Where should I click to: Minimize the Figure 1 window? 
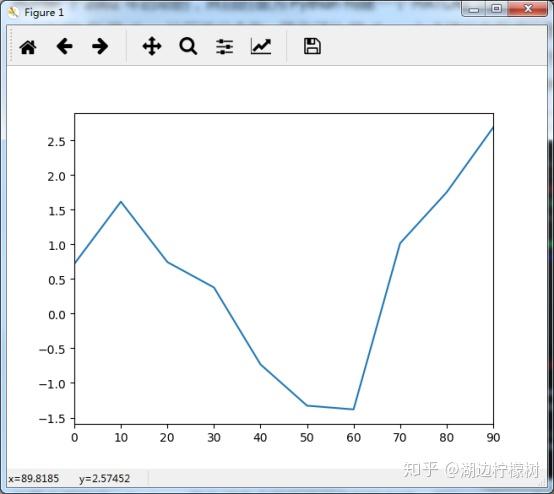pyautogui.click(x=473, y=9)
